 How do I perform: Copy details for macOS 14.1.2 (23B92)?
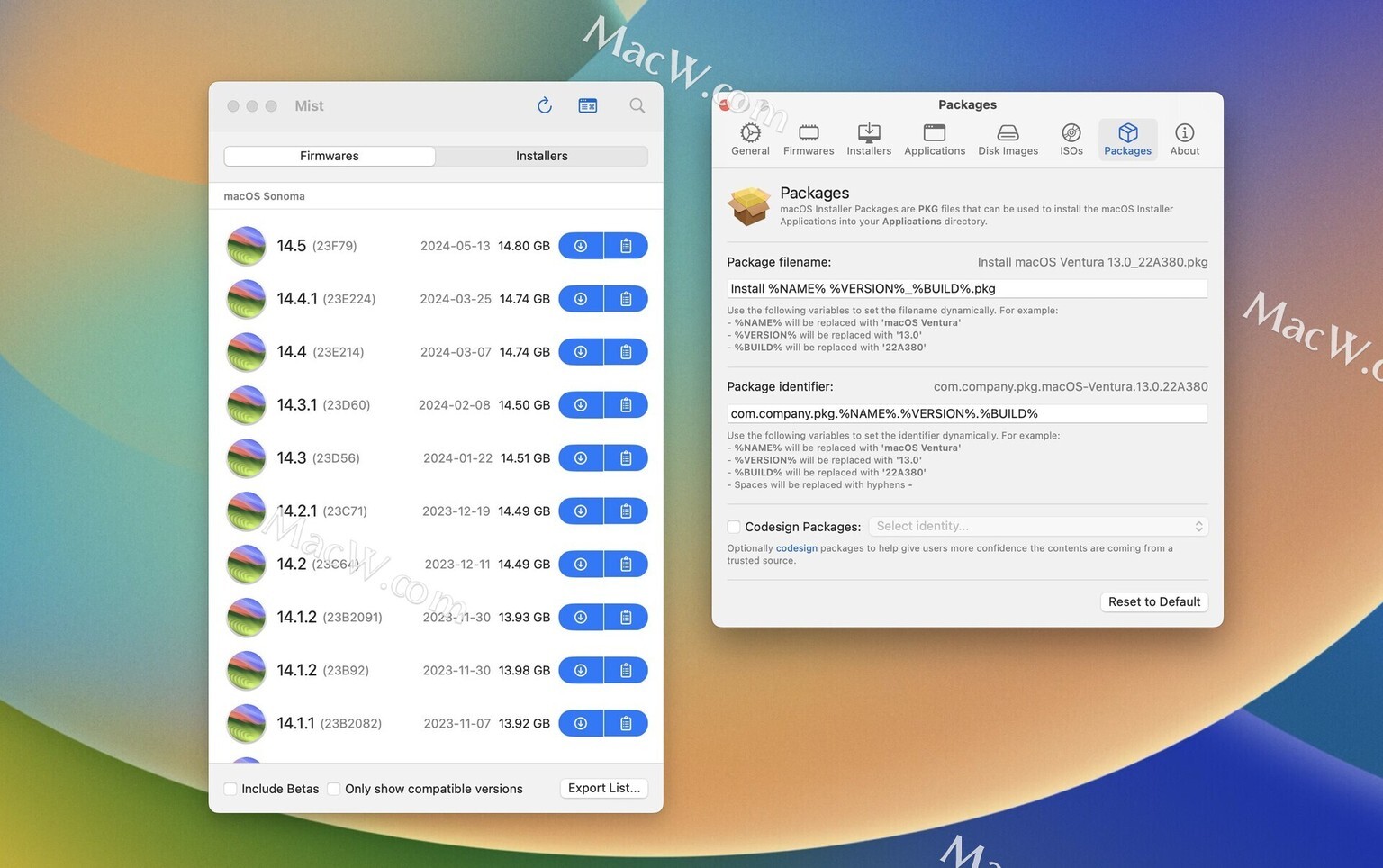626,671
